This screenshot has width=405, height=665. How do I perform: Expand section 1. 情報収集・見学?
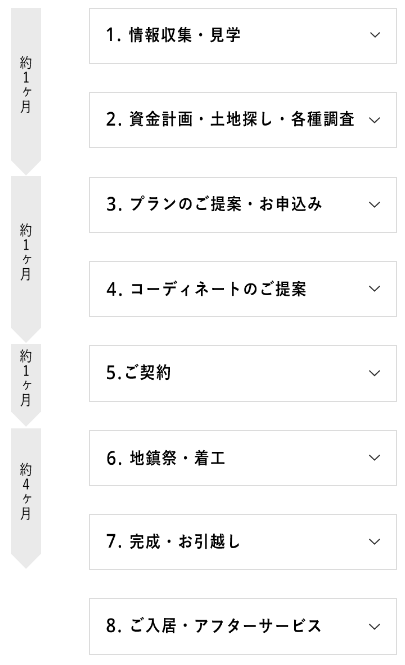point(243,36)
